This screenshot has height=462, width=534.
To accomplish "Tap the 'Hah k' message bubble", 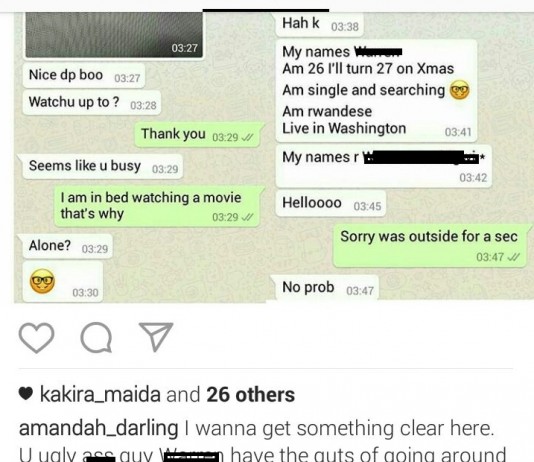I will tap(319, 24).
